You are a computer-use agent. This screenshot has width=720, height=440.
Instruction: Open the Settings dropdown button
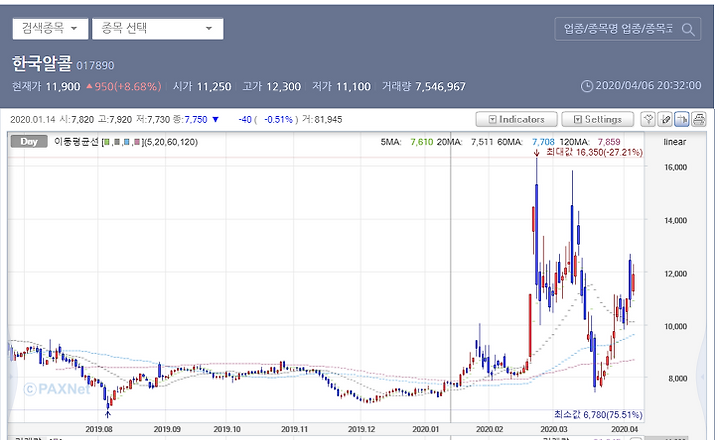click(598, 119)
